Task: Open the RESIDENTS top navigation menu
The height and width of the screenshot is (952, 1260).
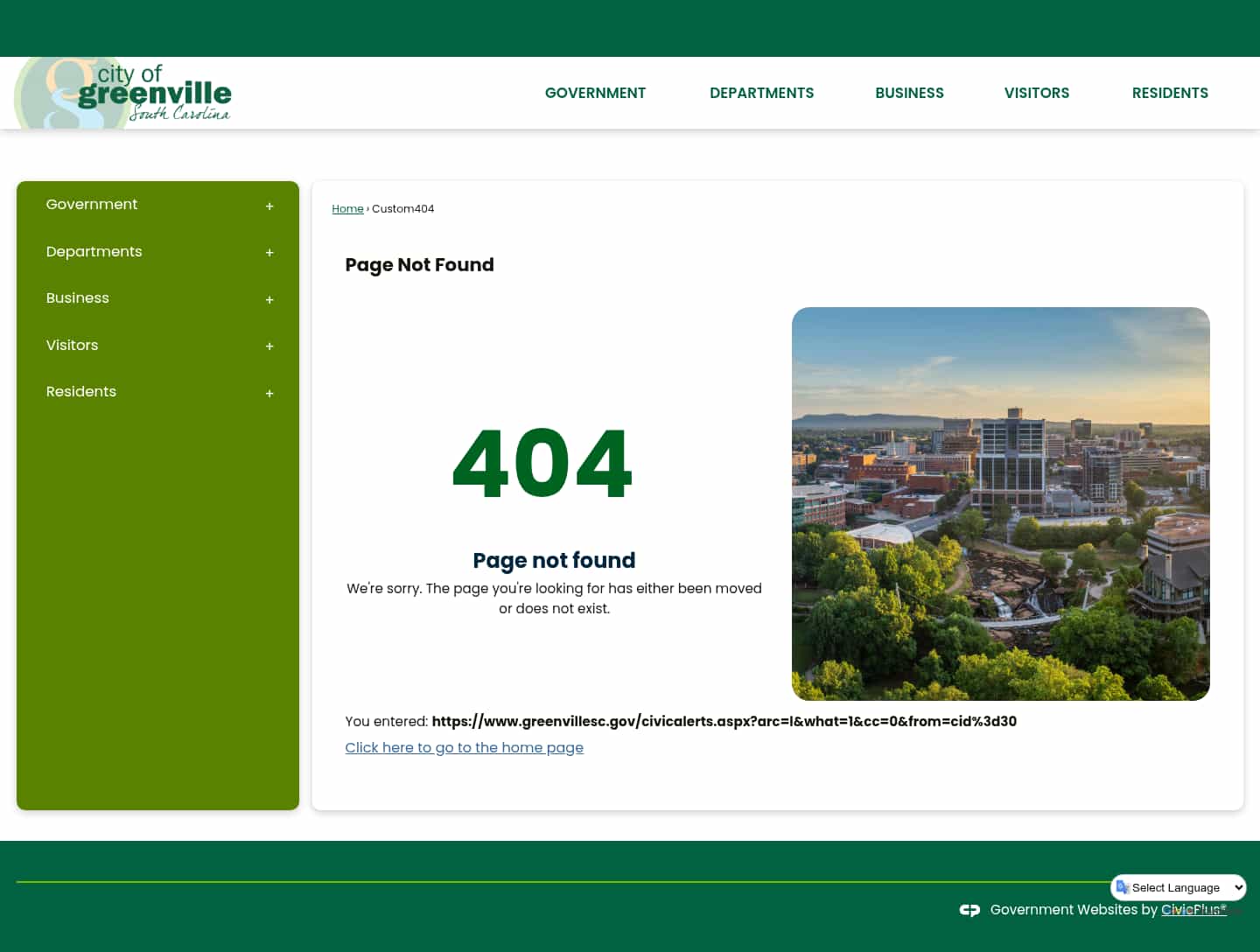Action: 1170,93
